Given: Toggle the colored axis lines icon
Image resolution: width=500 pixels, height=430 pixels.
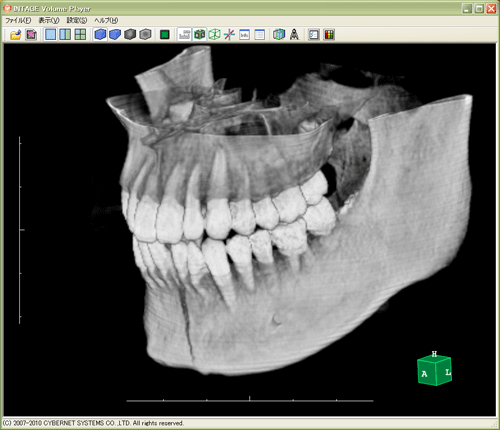Looking at the screenshot, I should coord(229,34).
